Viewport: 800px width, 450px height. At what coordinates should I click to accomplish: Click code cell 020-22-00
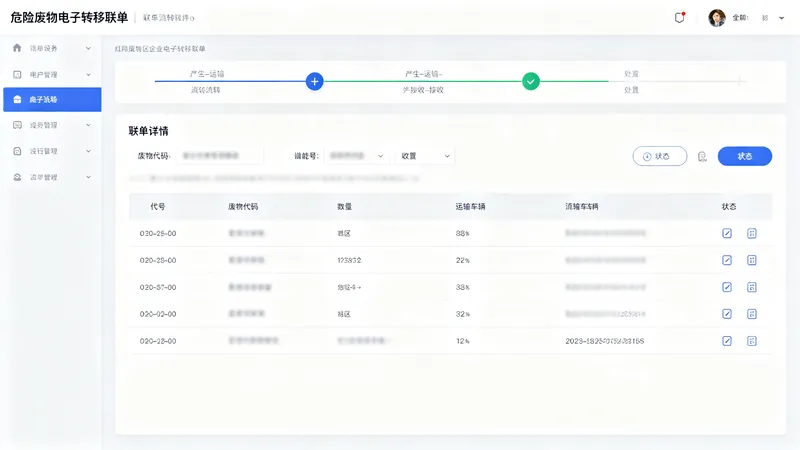[x=158, y=341]
